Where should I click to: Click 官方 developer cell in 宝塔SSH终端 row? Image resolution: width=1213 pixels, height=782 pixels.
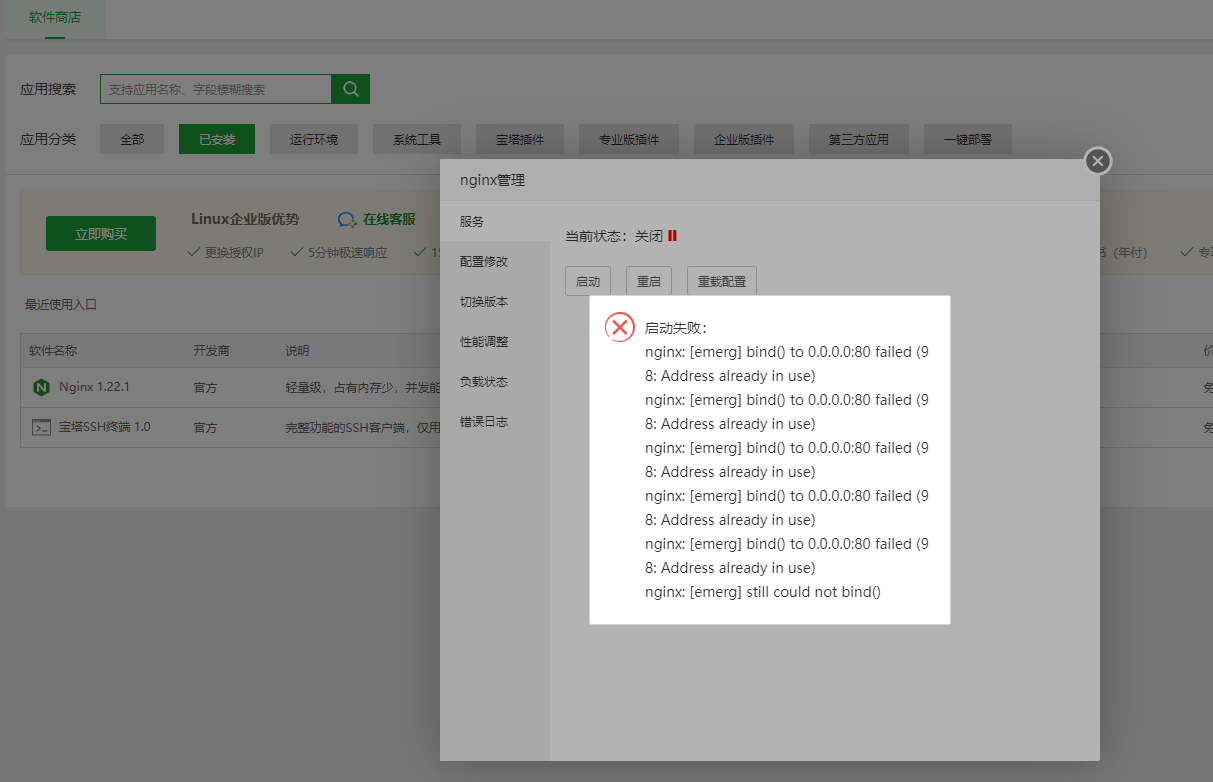click(x=205, y=427)
